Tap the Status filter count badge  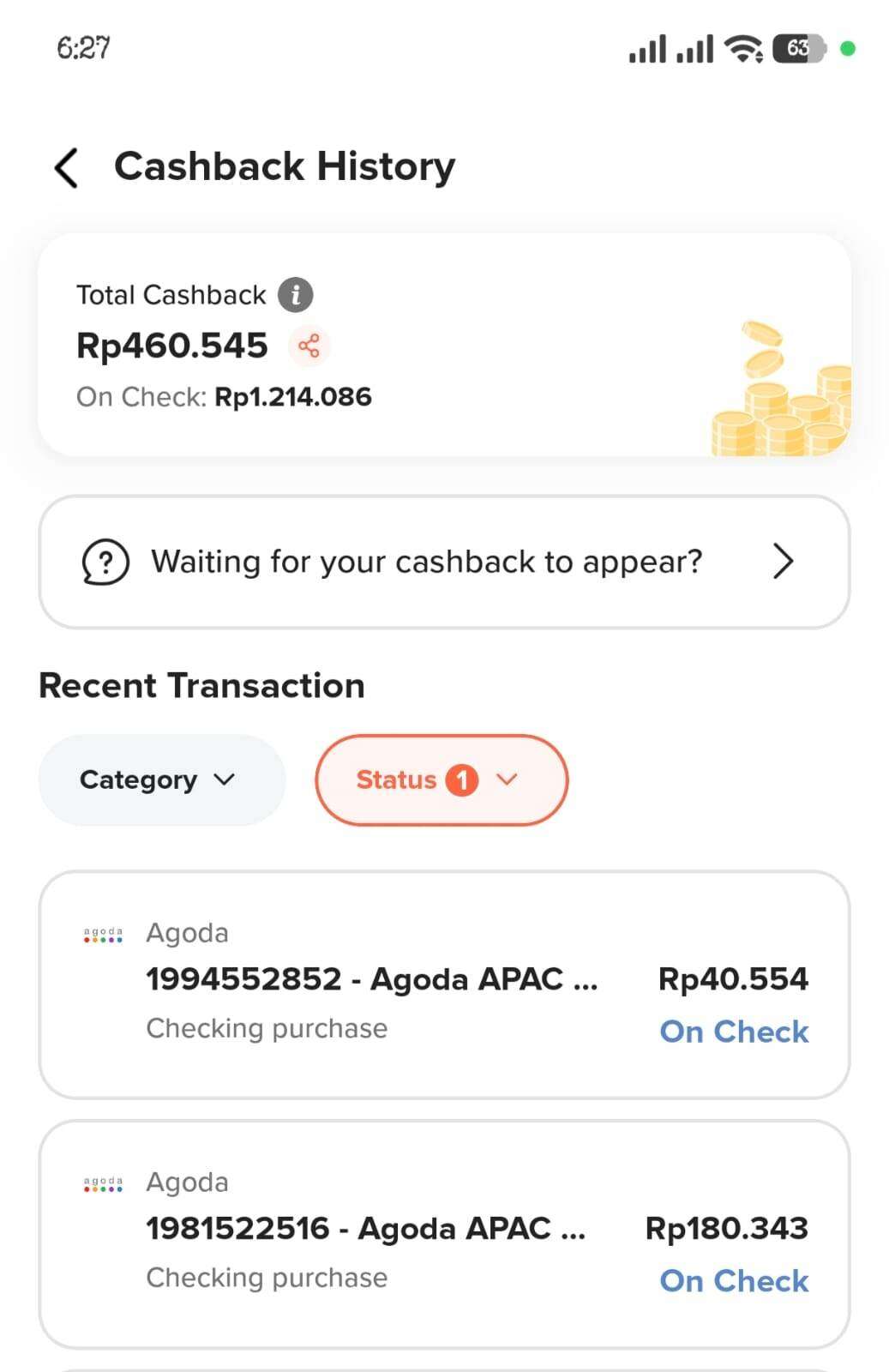[461, 779]
